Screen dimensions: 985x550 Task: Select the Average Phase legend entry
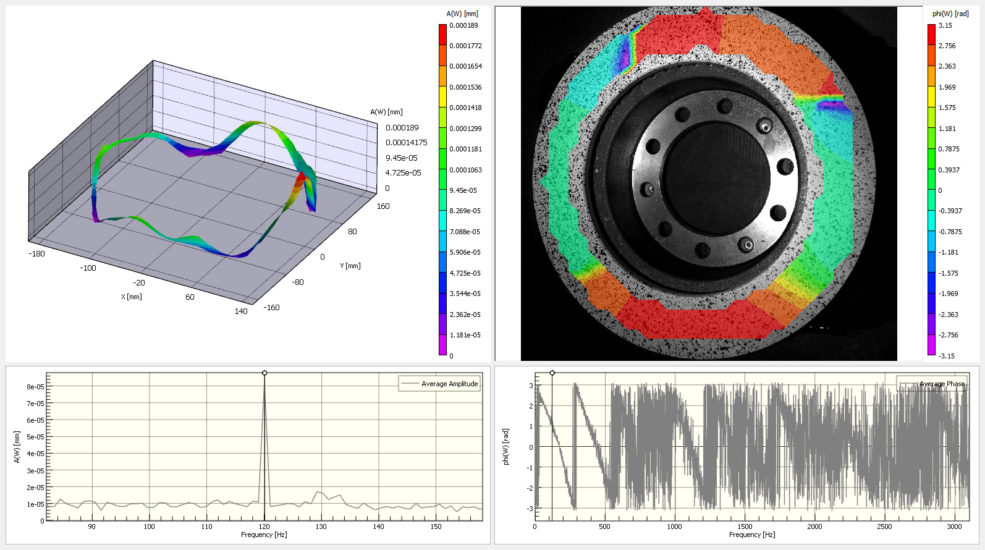point(933,384)
